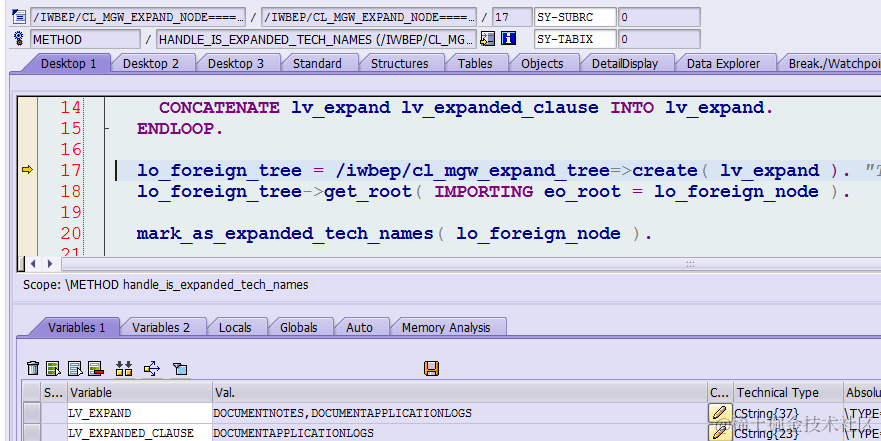Switch to Desktop 3 tab

236,63
